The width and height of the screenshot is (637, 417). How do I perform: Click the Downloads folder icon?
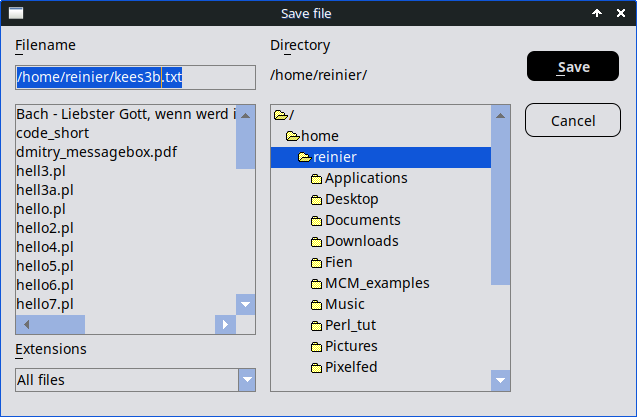316,242
